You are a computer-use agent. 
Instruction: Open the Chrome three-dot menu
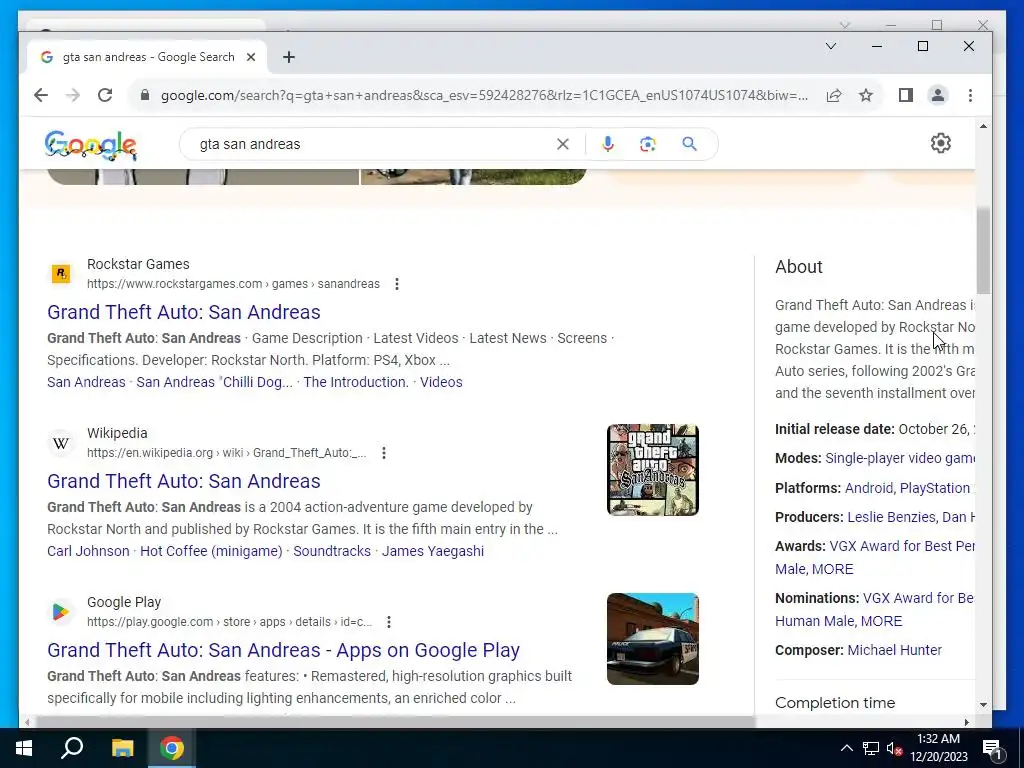pos(970,95)
